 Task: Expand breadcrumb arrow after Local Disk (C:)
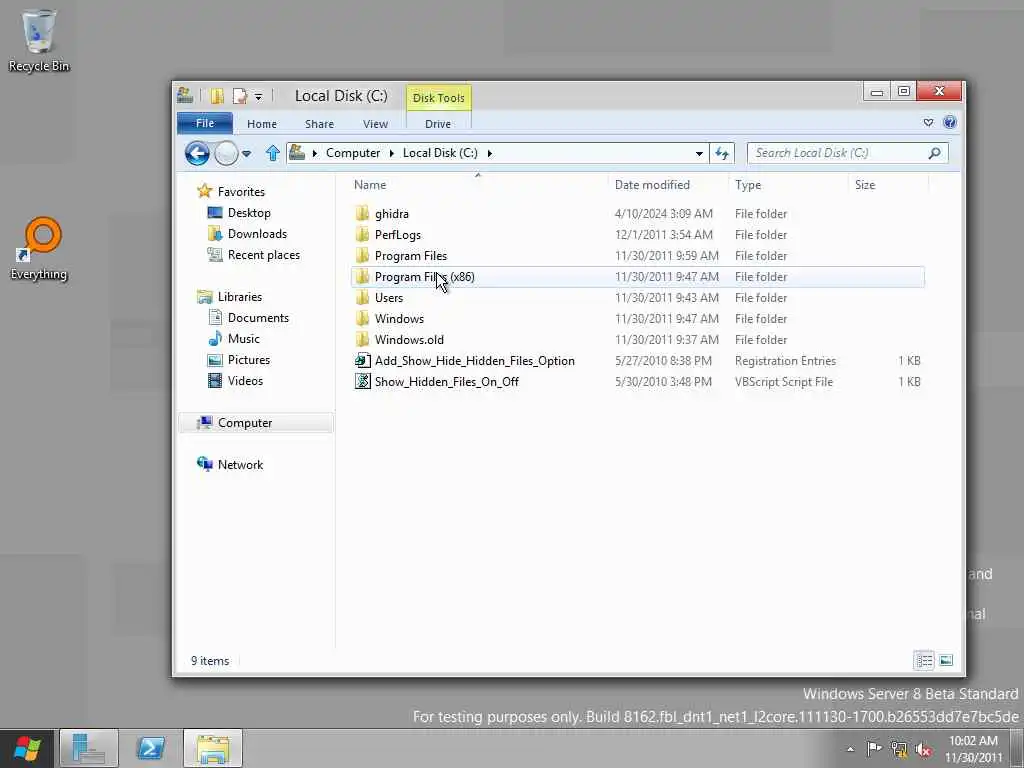point(490,153)
